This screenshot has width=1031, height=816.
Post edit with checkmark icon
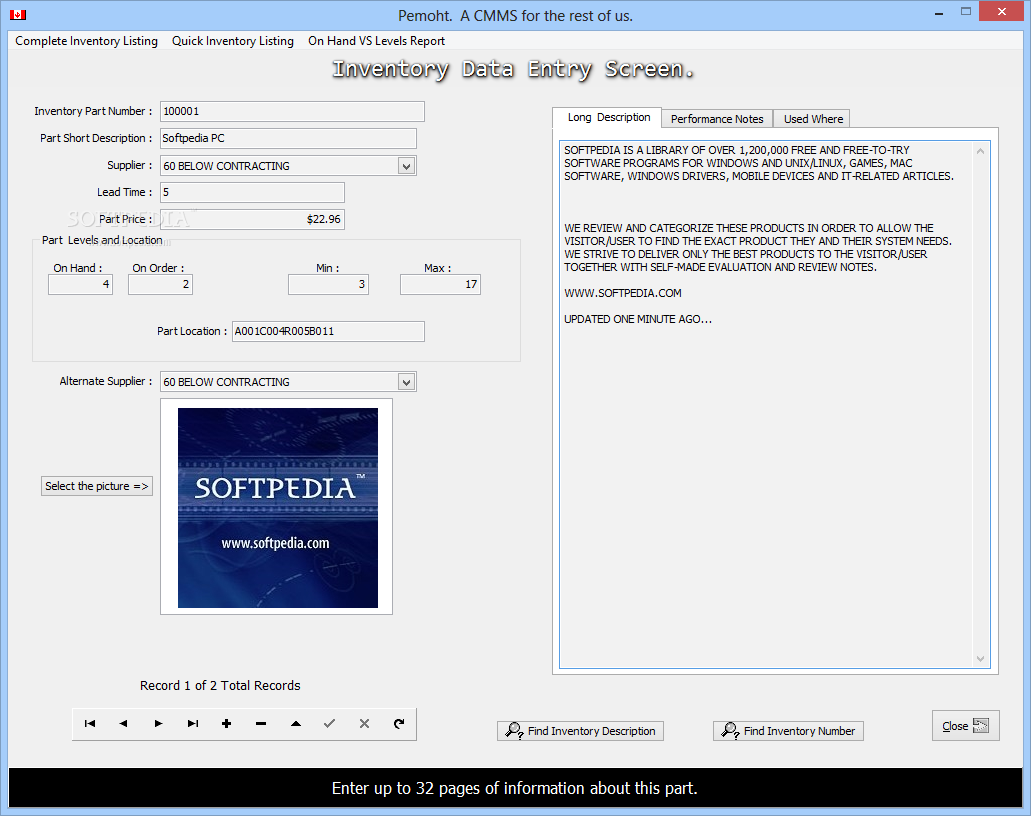click(x=329, y=723)
